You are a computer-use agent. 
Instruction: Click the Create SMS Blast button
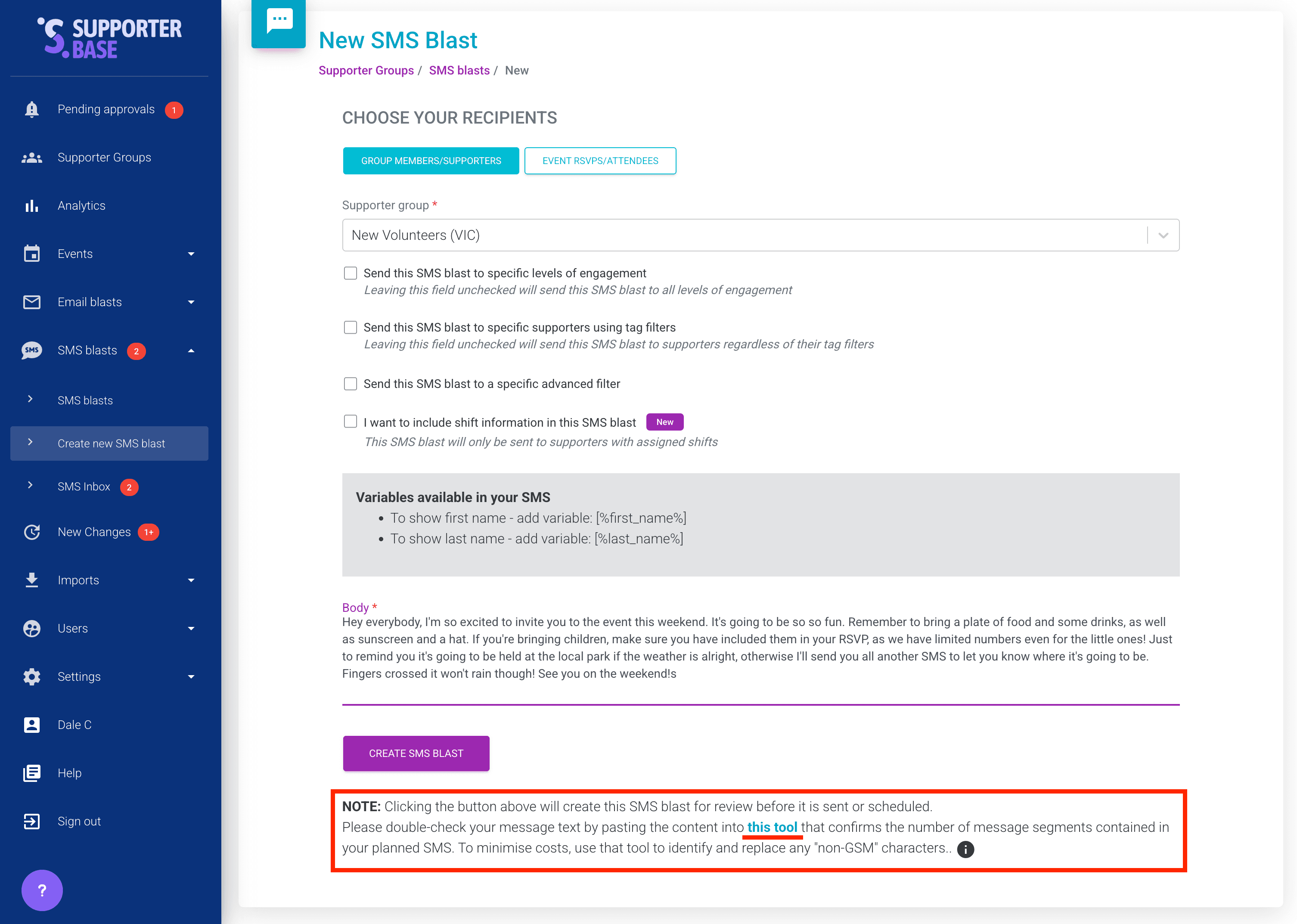(x=416, y=753)
